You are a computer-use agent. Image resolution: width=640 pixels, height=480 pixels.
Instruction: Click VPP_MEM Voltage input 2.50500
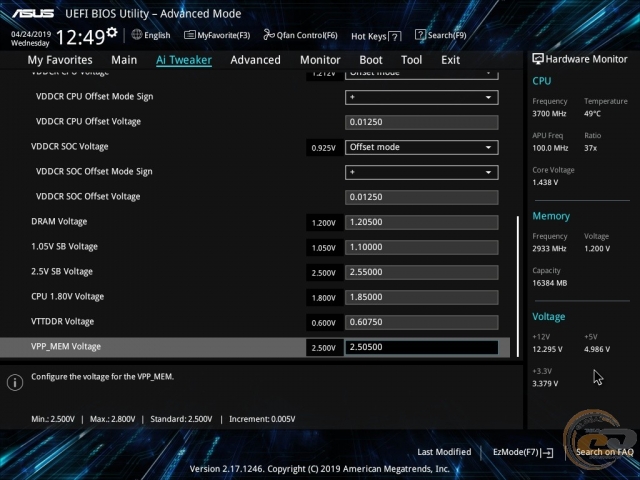click(422, 347)
